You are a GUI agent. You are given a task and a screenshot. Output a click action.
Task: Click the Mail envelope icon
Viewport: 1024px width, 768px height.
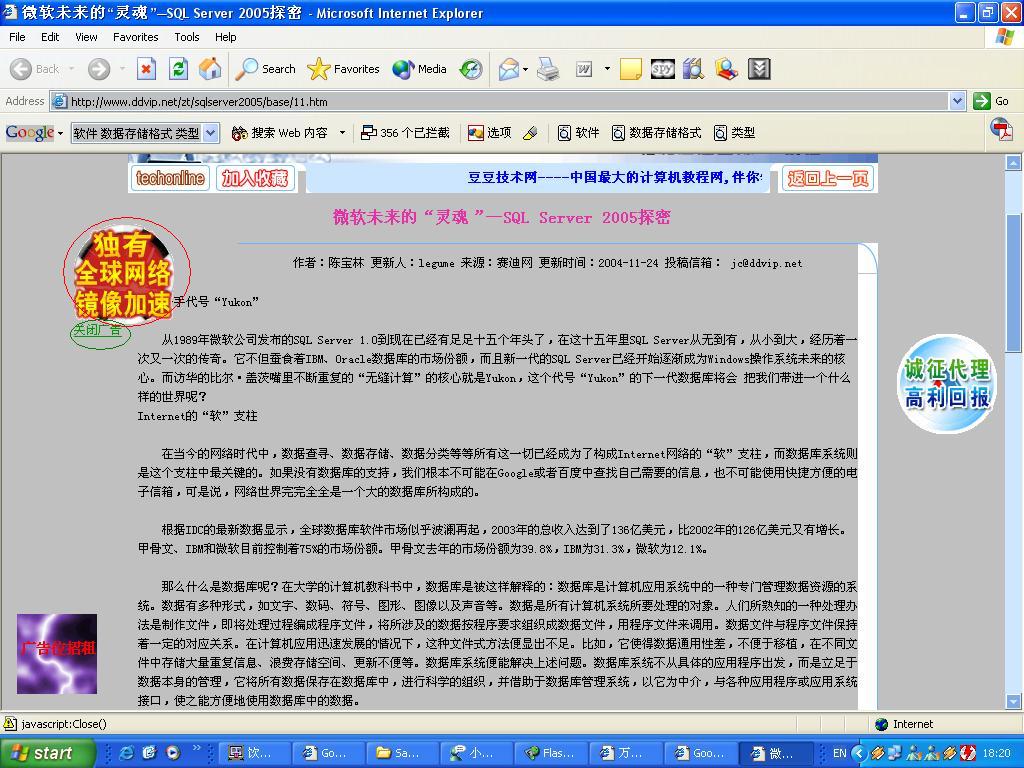(509, 69)
